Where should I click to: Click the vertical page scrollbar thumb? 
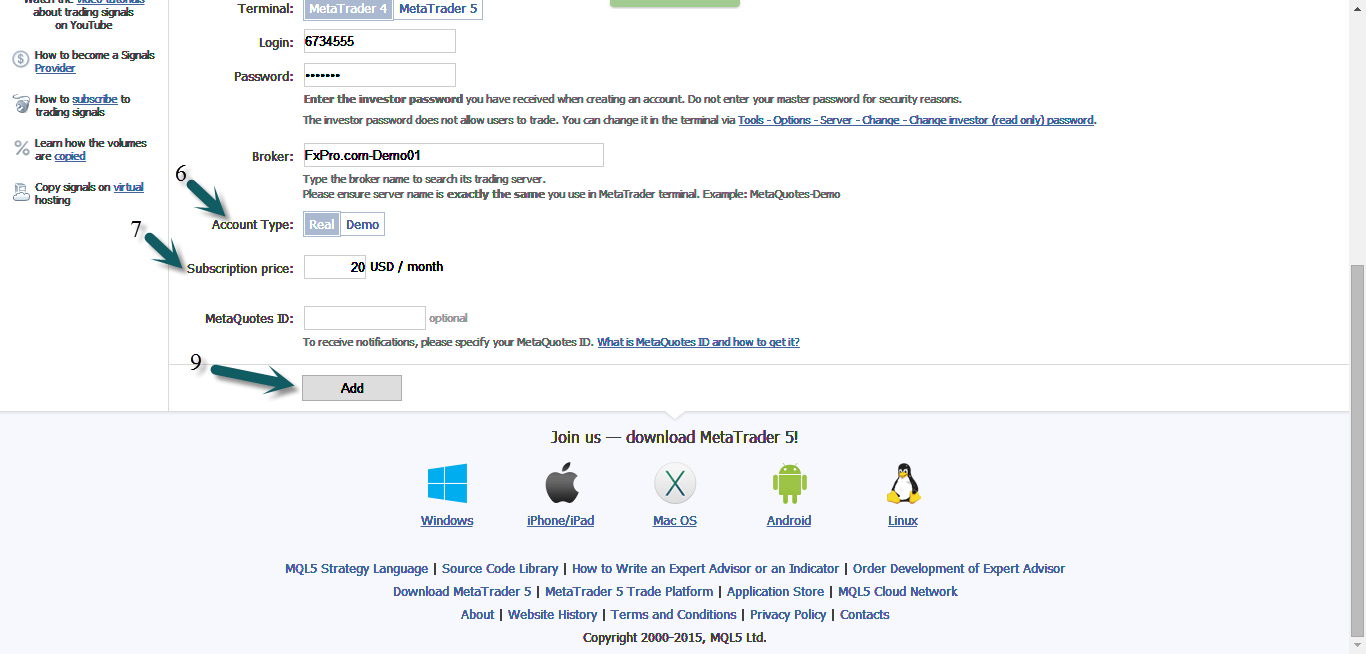click(1357, 450)
